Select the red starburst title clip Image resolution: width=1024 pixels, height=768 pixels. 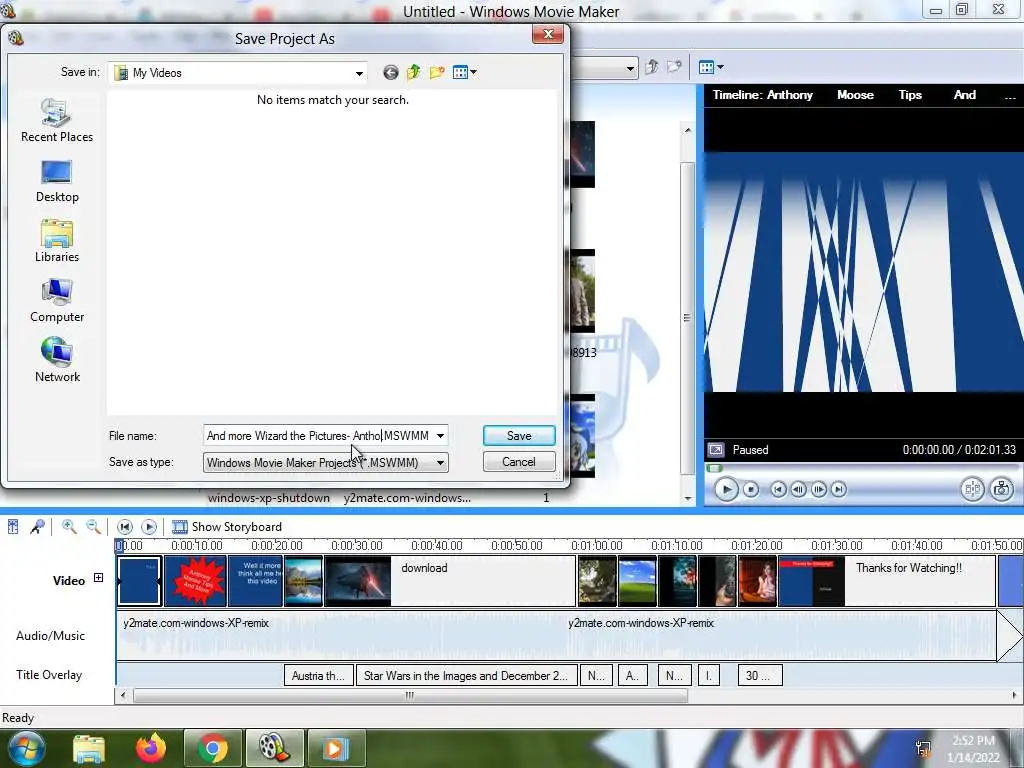[196, 581]
